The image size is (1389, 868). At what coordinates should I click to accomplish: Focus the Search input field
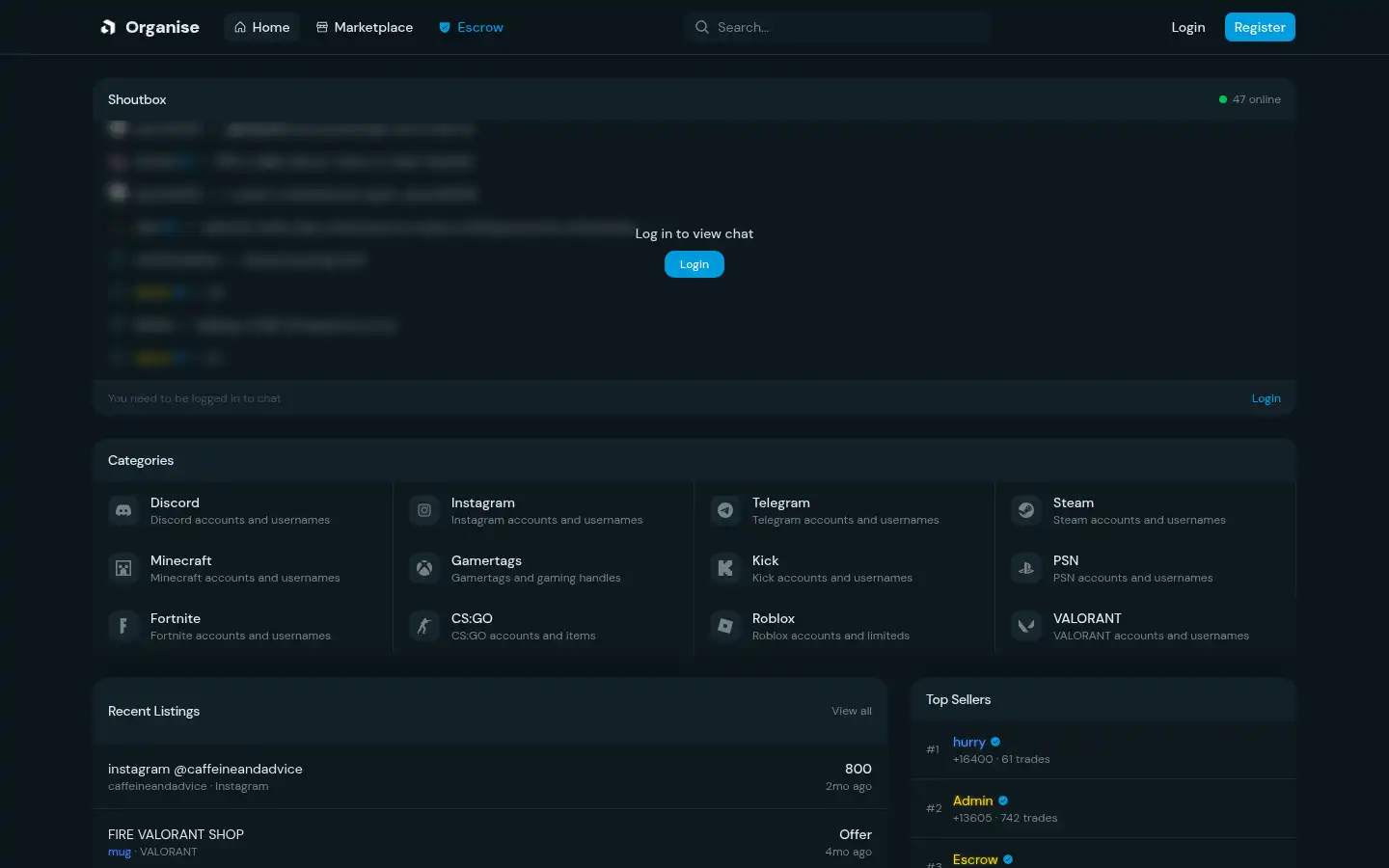point(837,27)
